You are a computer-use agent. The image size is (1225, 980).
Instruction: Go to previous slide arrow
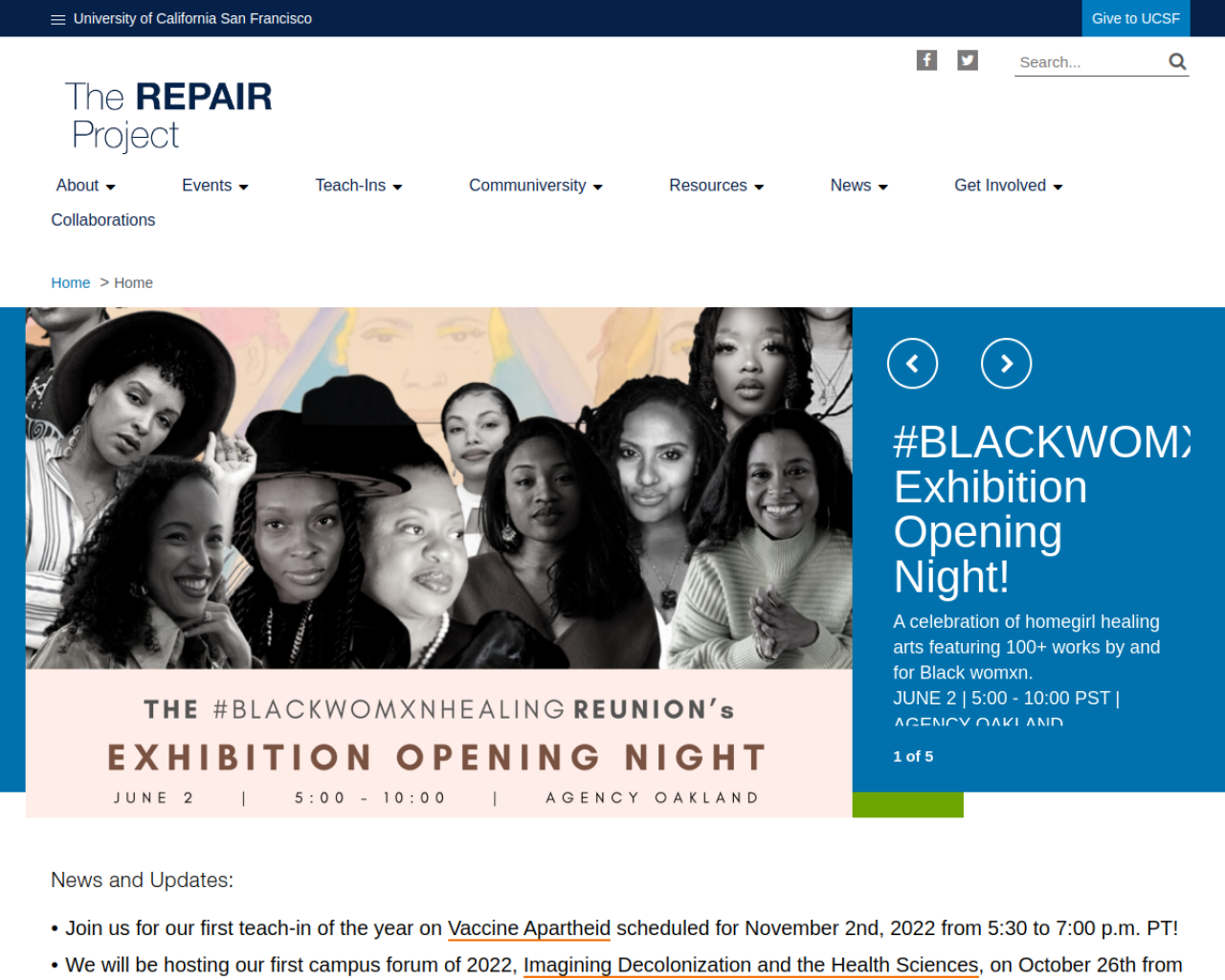click(912, 364)
